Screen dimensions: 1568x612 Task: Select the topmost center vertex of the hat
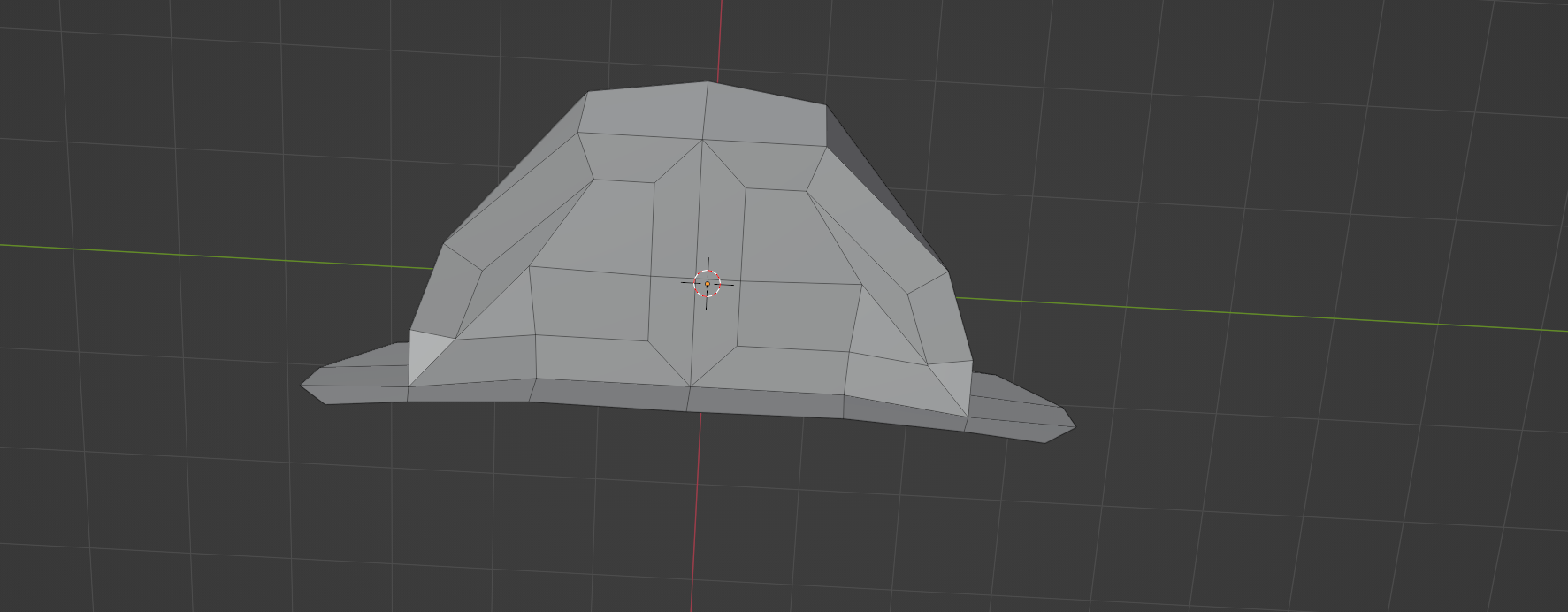pyautogui.click(x=708, y=82)
